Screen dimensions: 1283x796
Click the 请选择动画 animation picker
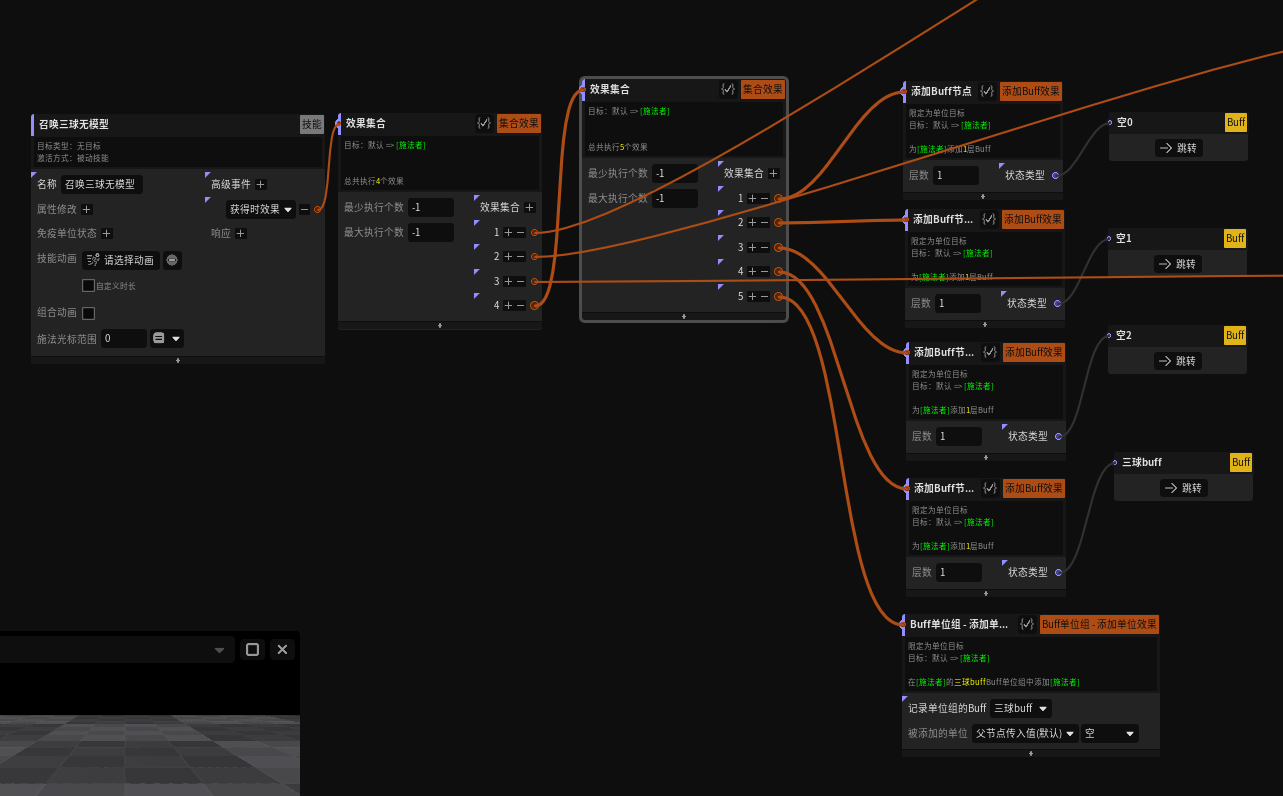121,260
